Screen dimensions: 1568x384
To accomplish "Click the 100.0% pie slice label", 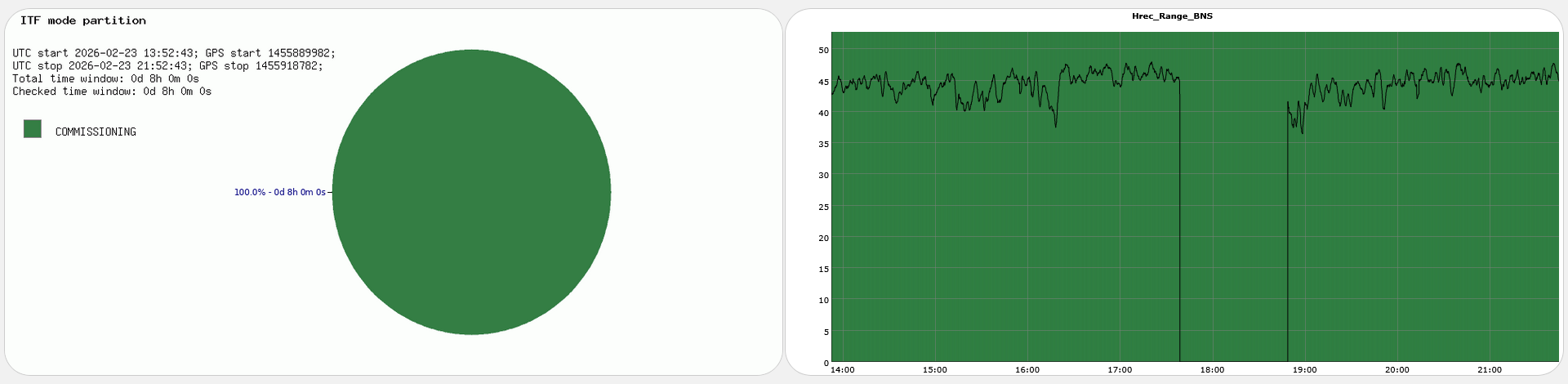I will coord(279,193).
